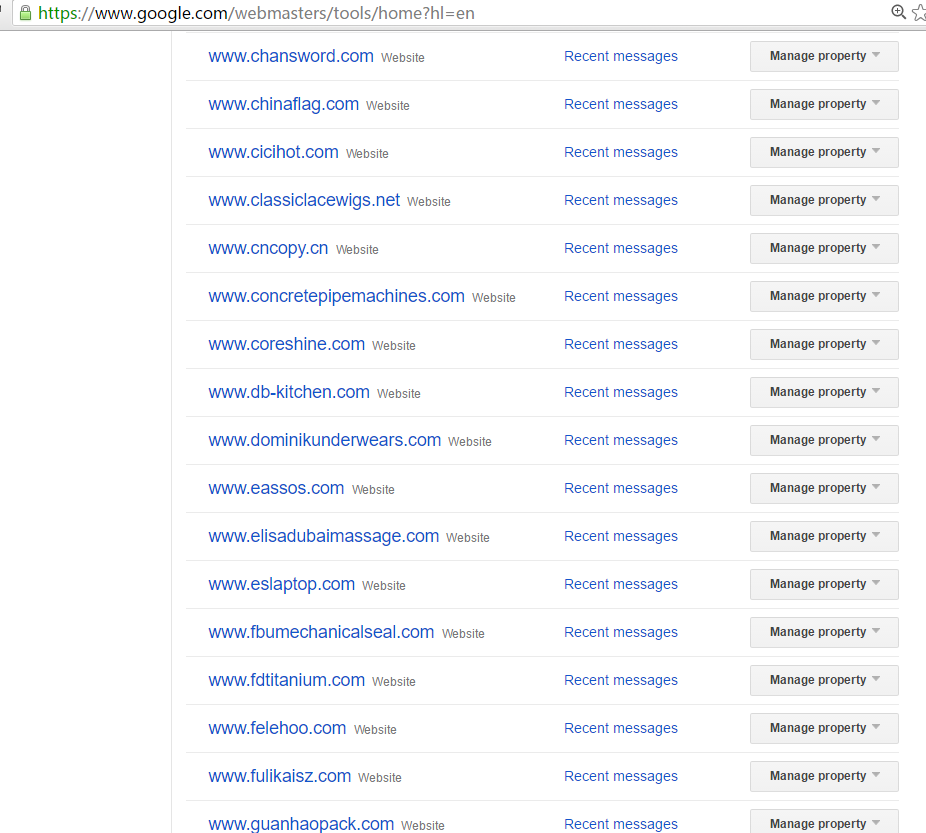Image resolution: width=926 pixels, height=833 pixels.
Task: View Recent messages for www.chansword.com
Action: pos(621,56)
